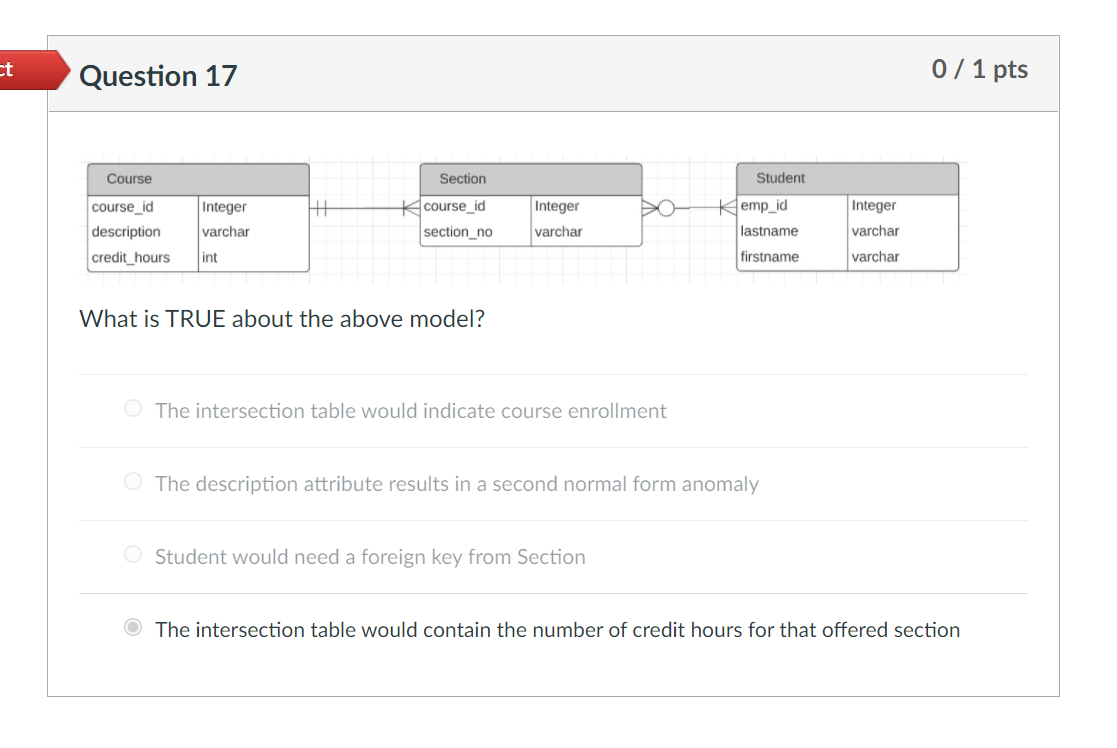
Task: Click the double-bar connector beside Course
Action: tap(319, 208)
